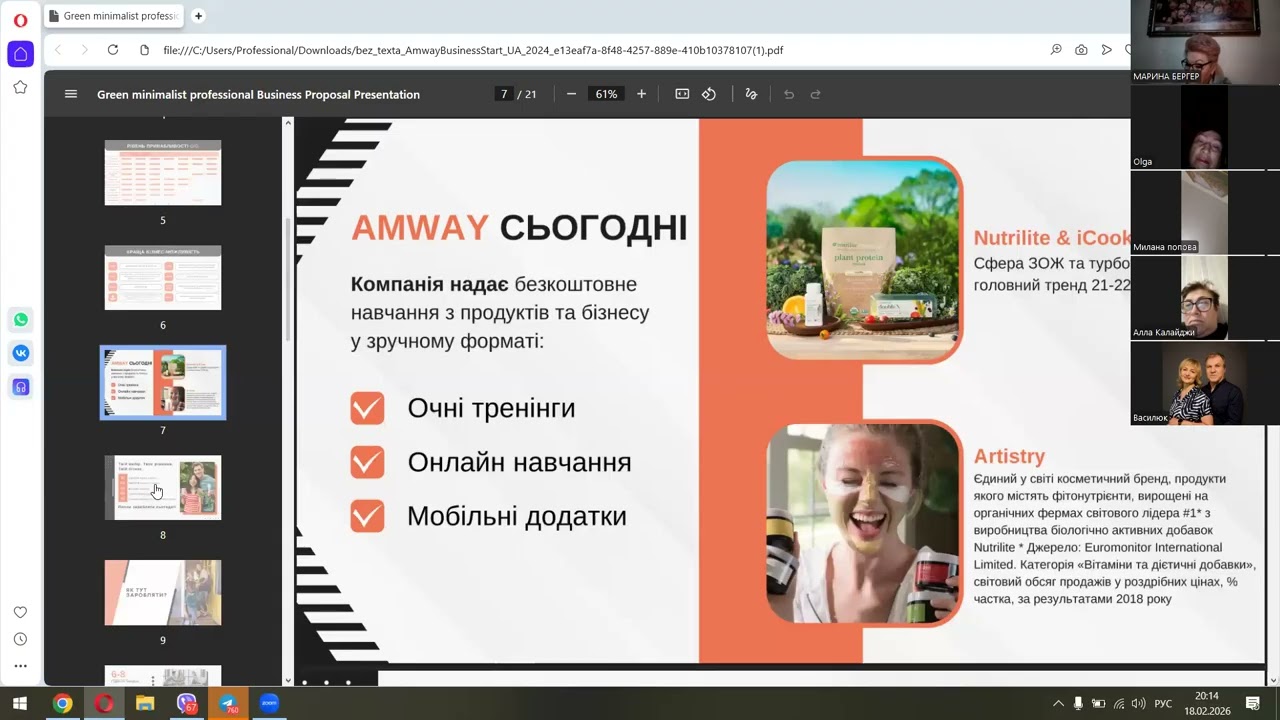Select Василюк participant video tile
The image size is (1280, 720).
pos(1205,383)
